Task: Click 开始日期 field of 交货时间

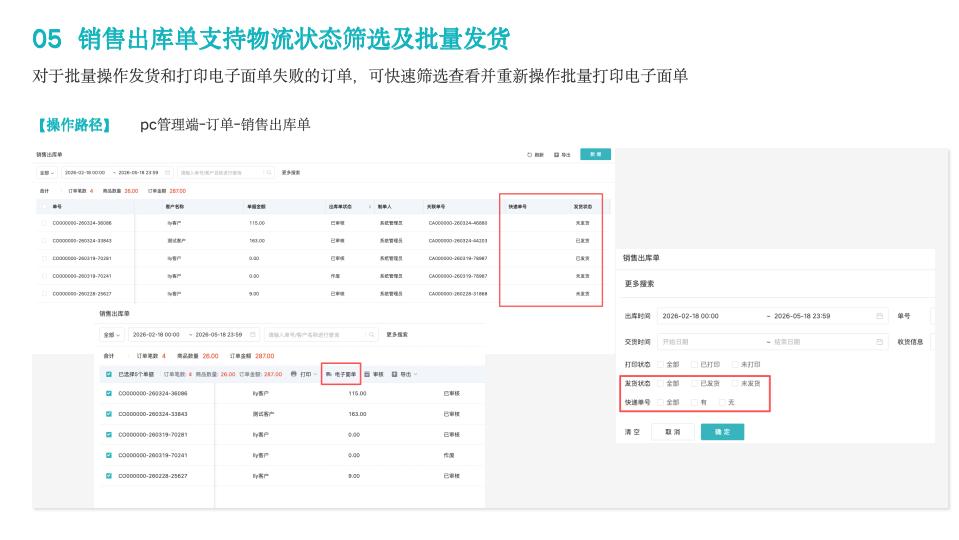Action: point(675,342)
